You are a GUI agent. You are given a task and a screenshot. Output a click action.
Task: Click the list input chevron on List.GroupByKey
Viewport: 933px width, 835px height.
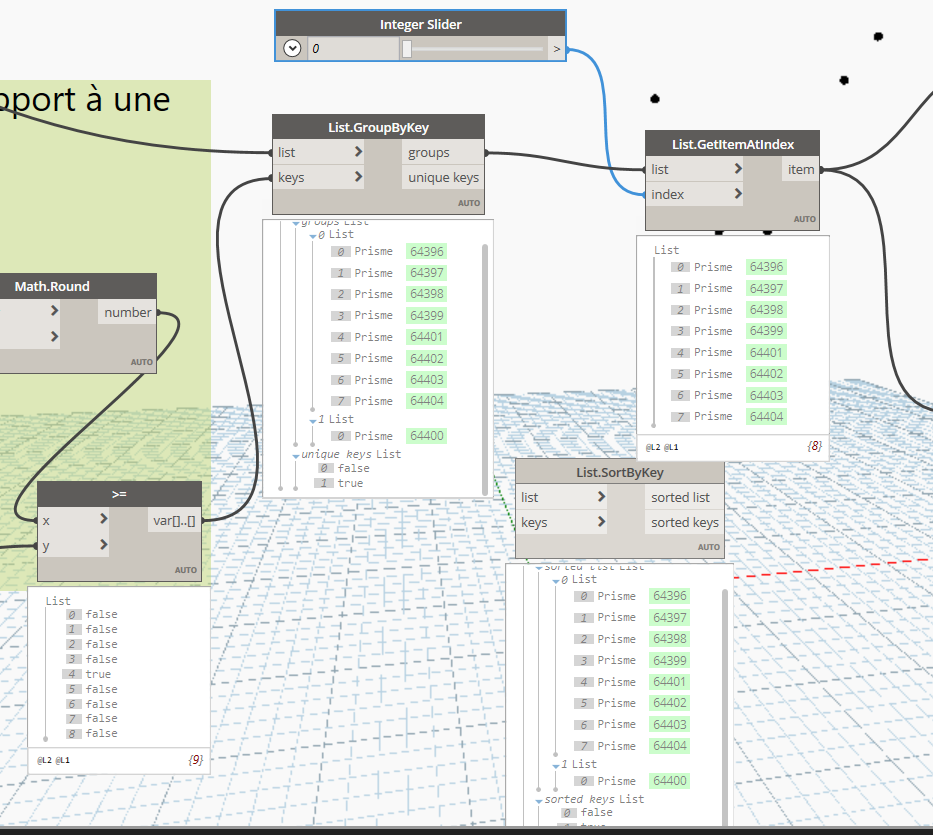click(358, 152)
